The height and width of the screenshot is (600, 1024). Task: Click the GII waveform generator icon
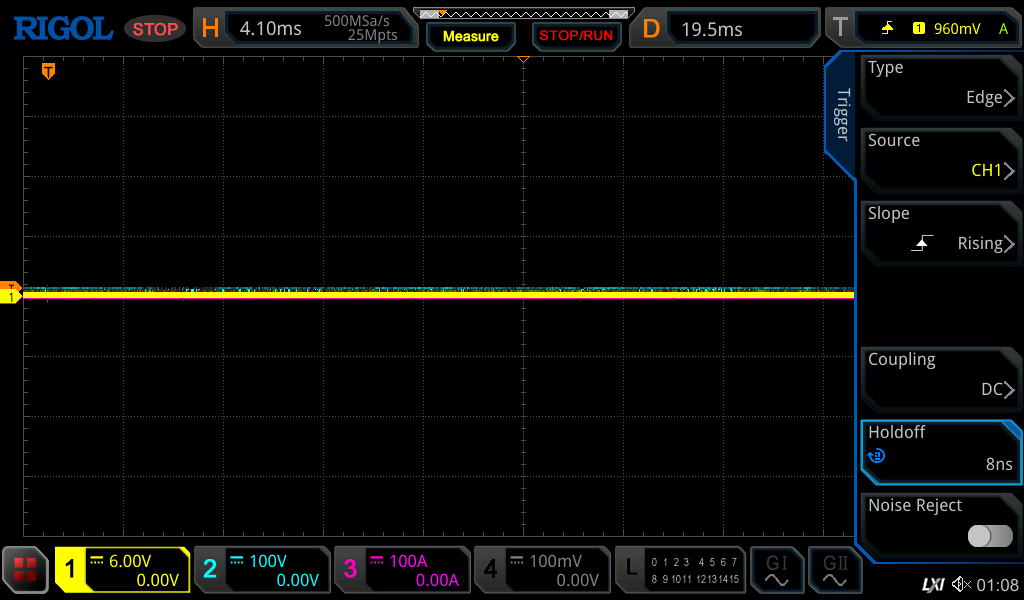coord(835,570)
